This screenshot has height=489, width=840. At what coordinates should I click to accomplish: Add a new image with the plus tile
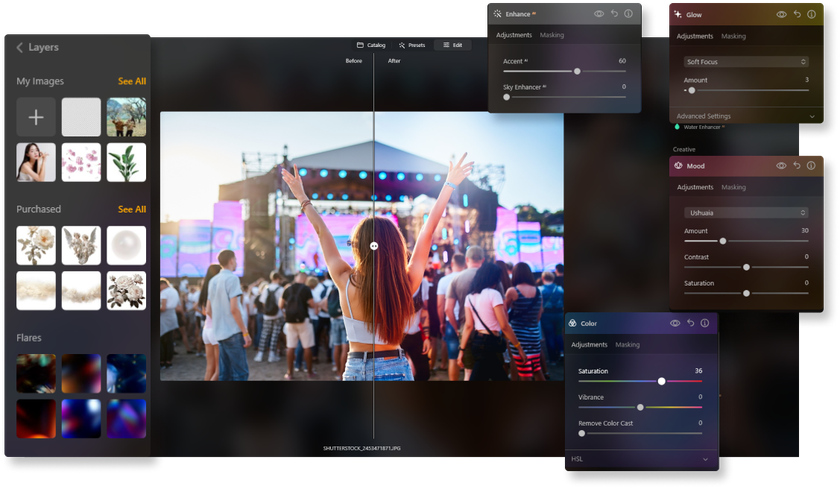36,117
